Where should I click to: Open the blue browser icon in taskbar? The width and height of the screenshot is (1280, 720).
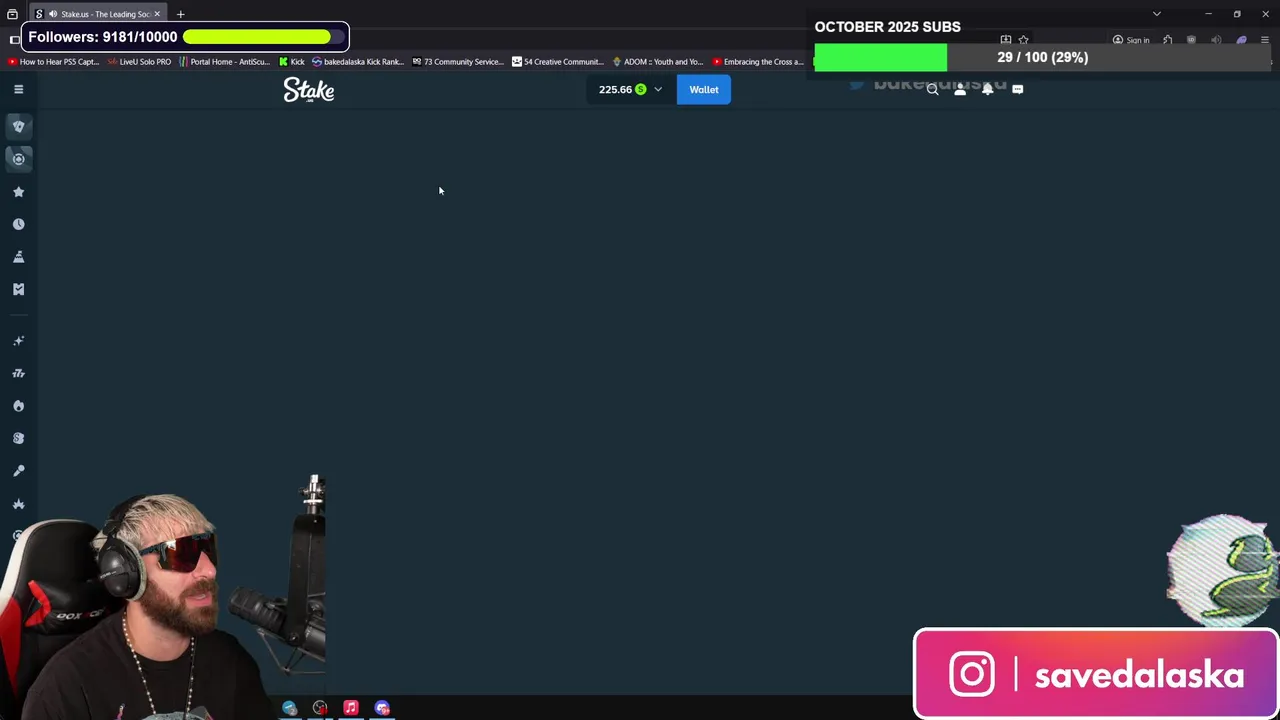tap(289, 708)
